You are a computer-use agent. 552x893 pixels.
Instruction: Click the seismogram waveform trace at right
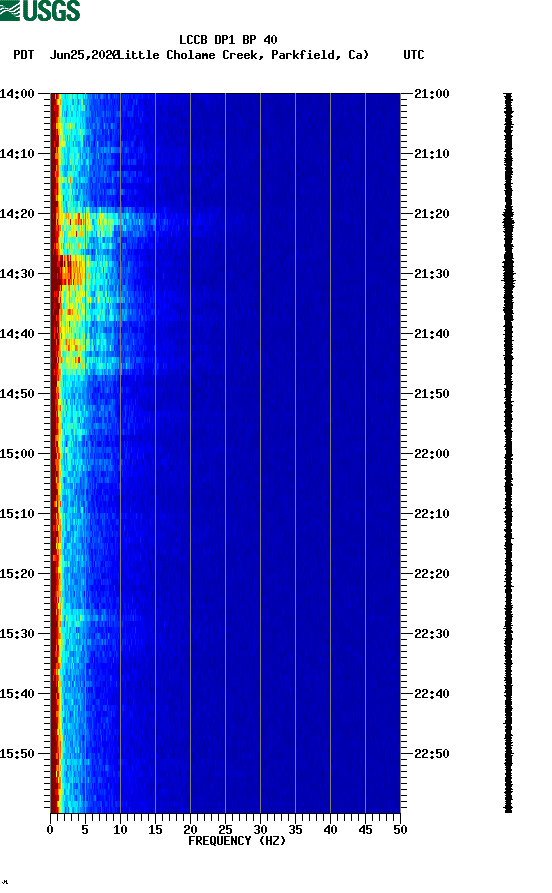pos(508,453)
